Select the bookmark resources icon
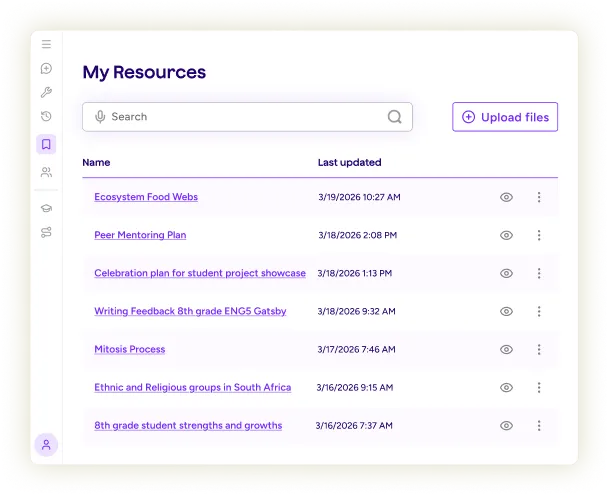609x496 pixels. coord(46,144)
